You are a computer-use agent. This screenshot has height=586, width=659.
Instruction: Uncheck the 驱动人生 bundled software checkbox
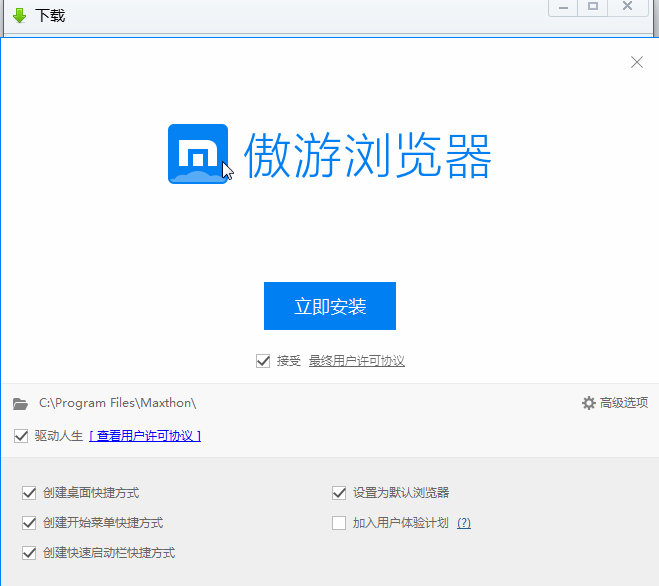click(x=21, y=436)
